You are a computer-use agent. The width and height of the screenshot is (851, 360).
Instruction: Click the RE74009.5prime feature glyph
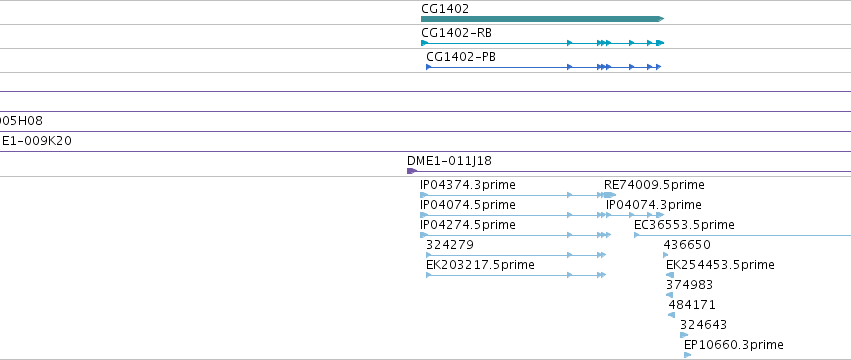(x=611, y=195)
